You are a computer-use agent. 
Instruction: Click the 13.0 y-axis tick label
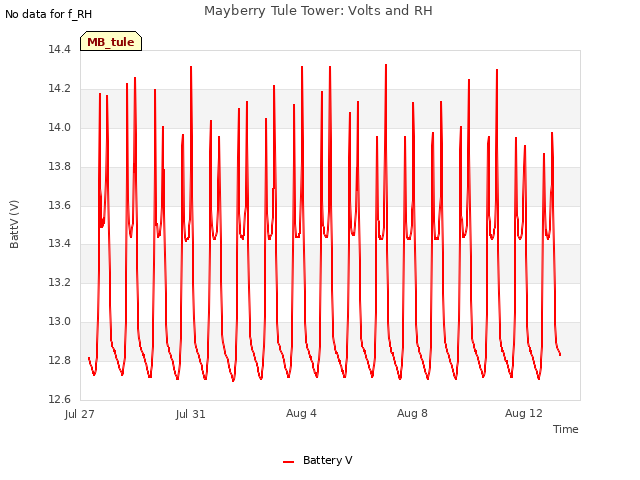(x=60, y=322)
